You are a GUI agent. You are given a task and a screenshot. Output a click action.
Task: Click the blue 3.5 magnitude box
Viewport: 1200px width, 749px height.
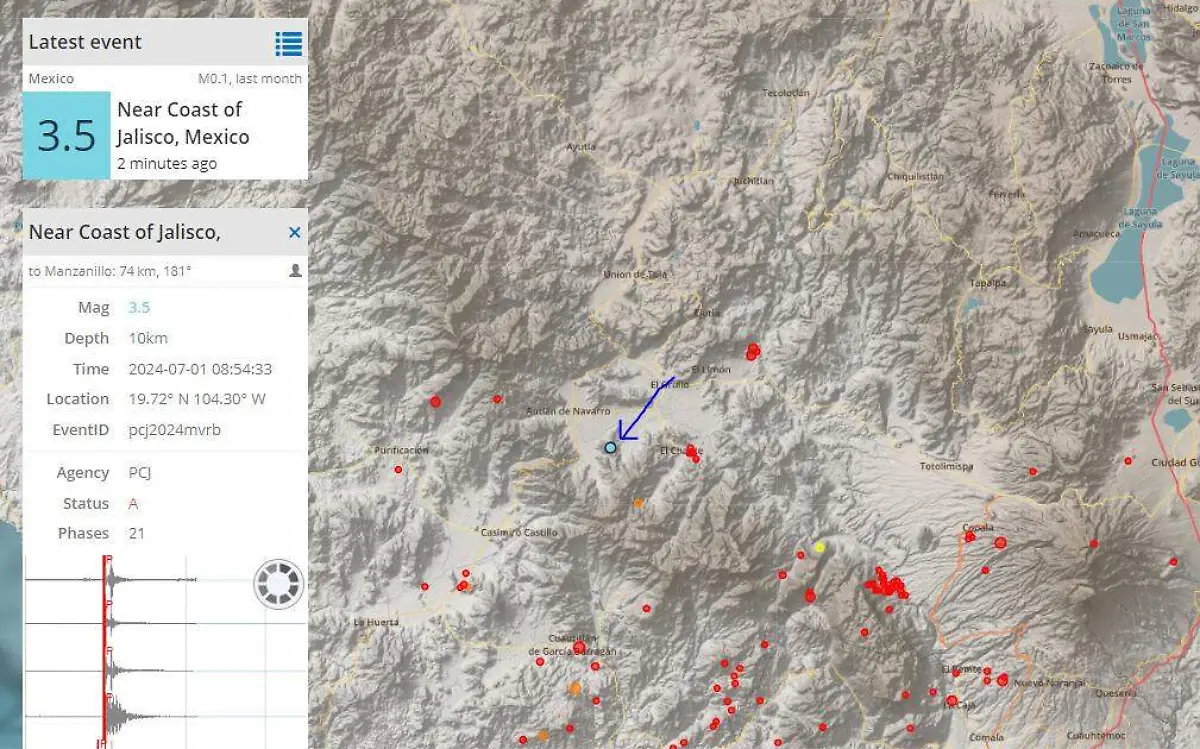(66, 136)
